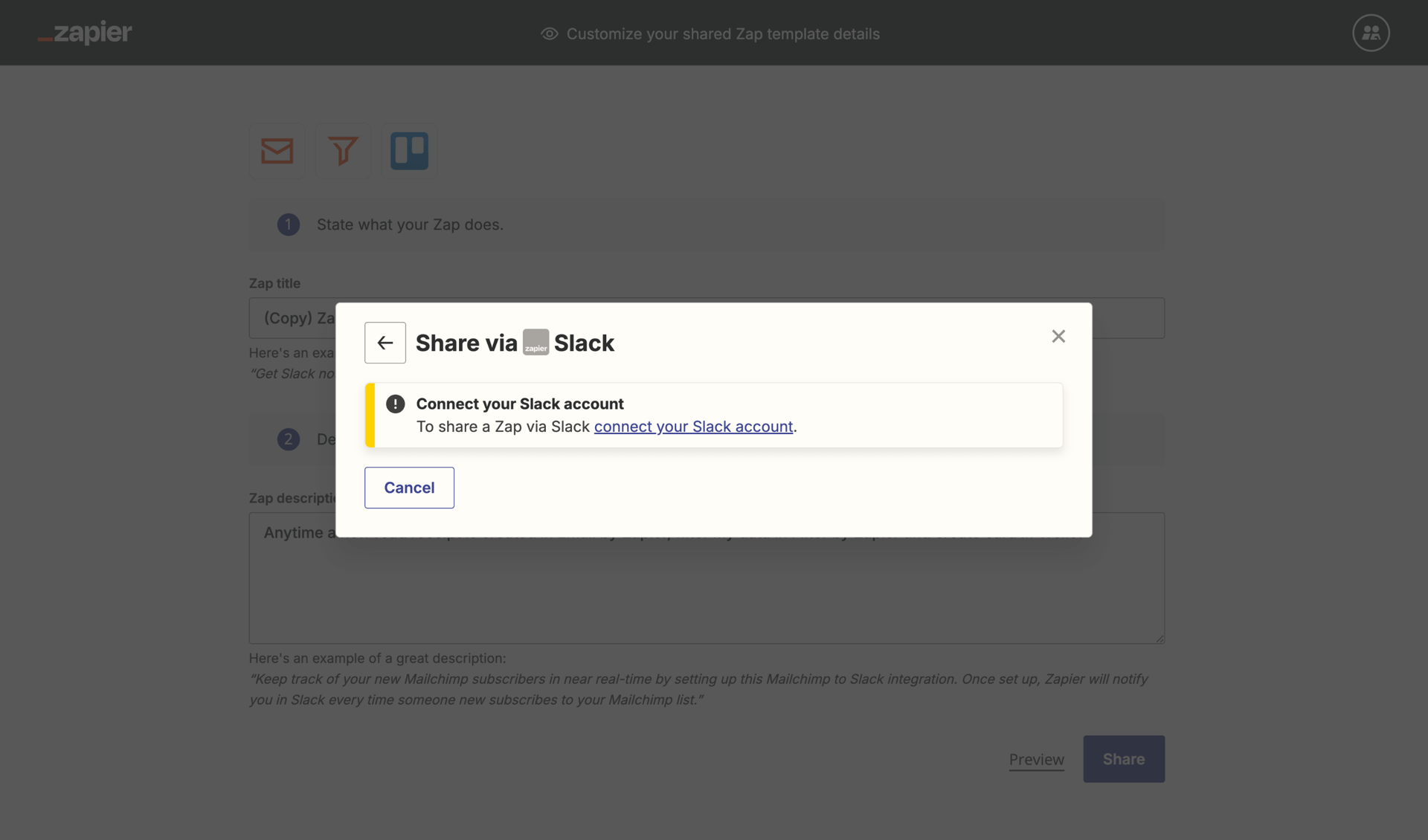Click the eye icon beside the header text
Screen dimensions: 1428x840
[x=549, y=34]
